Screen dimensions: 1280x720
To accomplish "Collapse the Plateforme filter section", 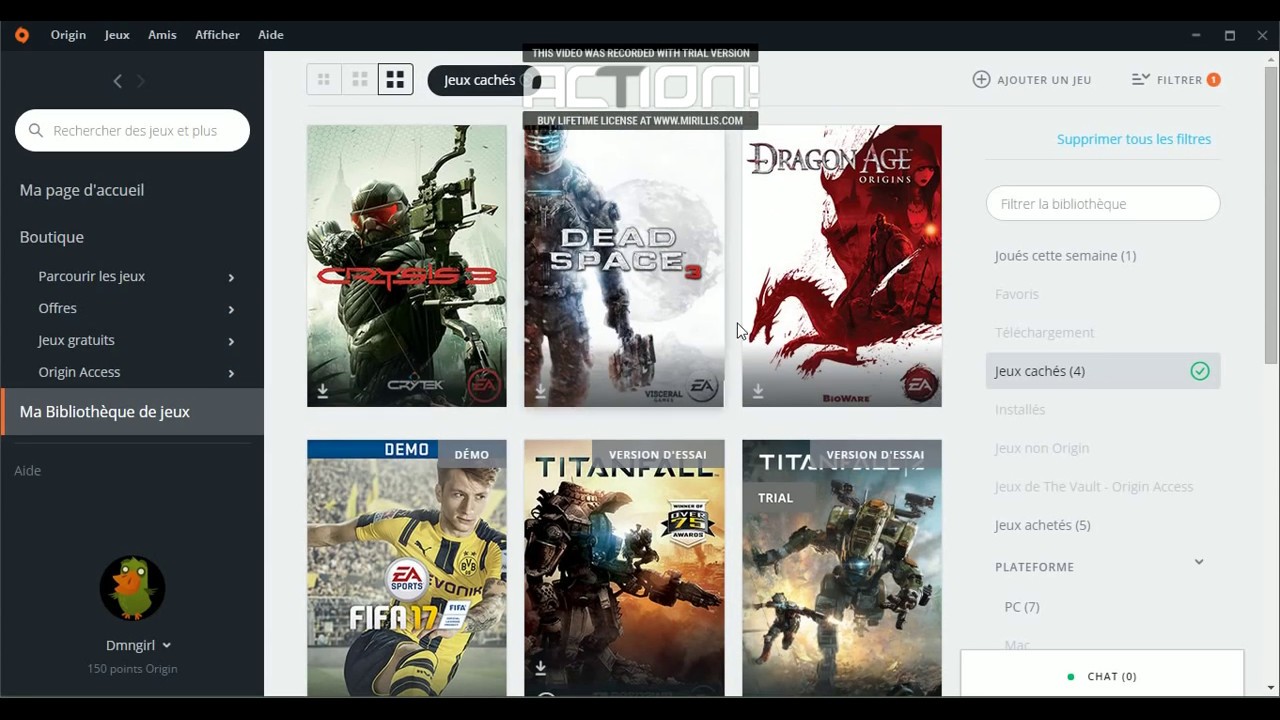I will point(1199,562).
